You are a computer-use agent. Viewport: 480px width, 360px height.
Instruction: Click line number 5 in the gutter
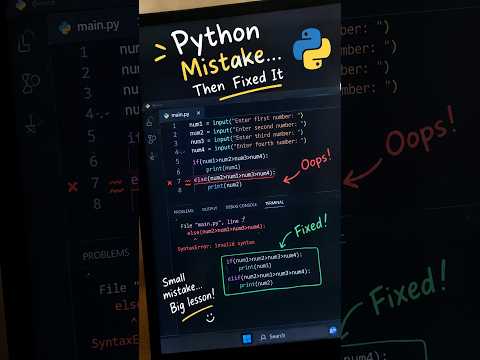[177, 162]
